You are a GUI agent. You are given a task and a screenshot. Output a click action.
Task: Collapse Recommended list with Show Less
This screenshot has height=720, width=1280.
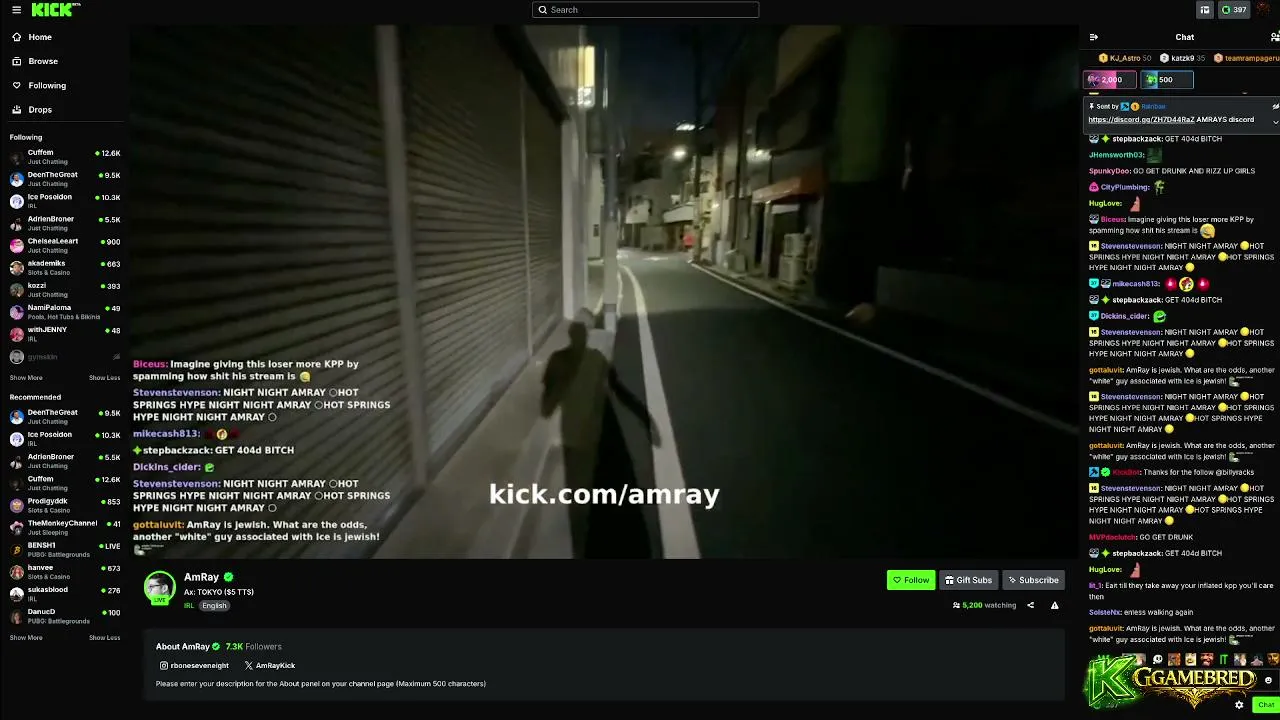point(104,638)
